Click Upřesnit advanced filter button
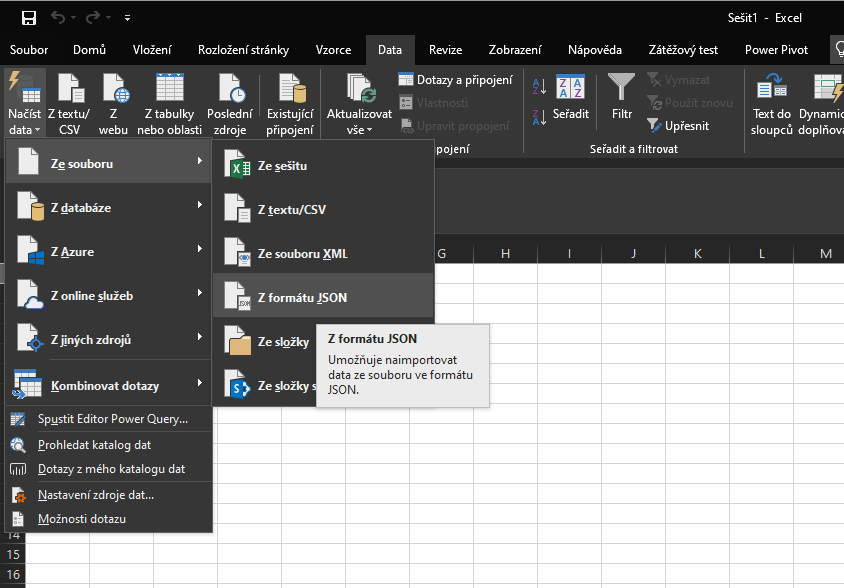 click(x=678, y=125)
